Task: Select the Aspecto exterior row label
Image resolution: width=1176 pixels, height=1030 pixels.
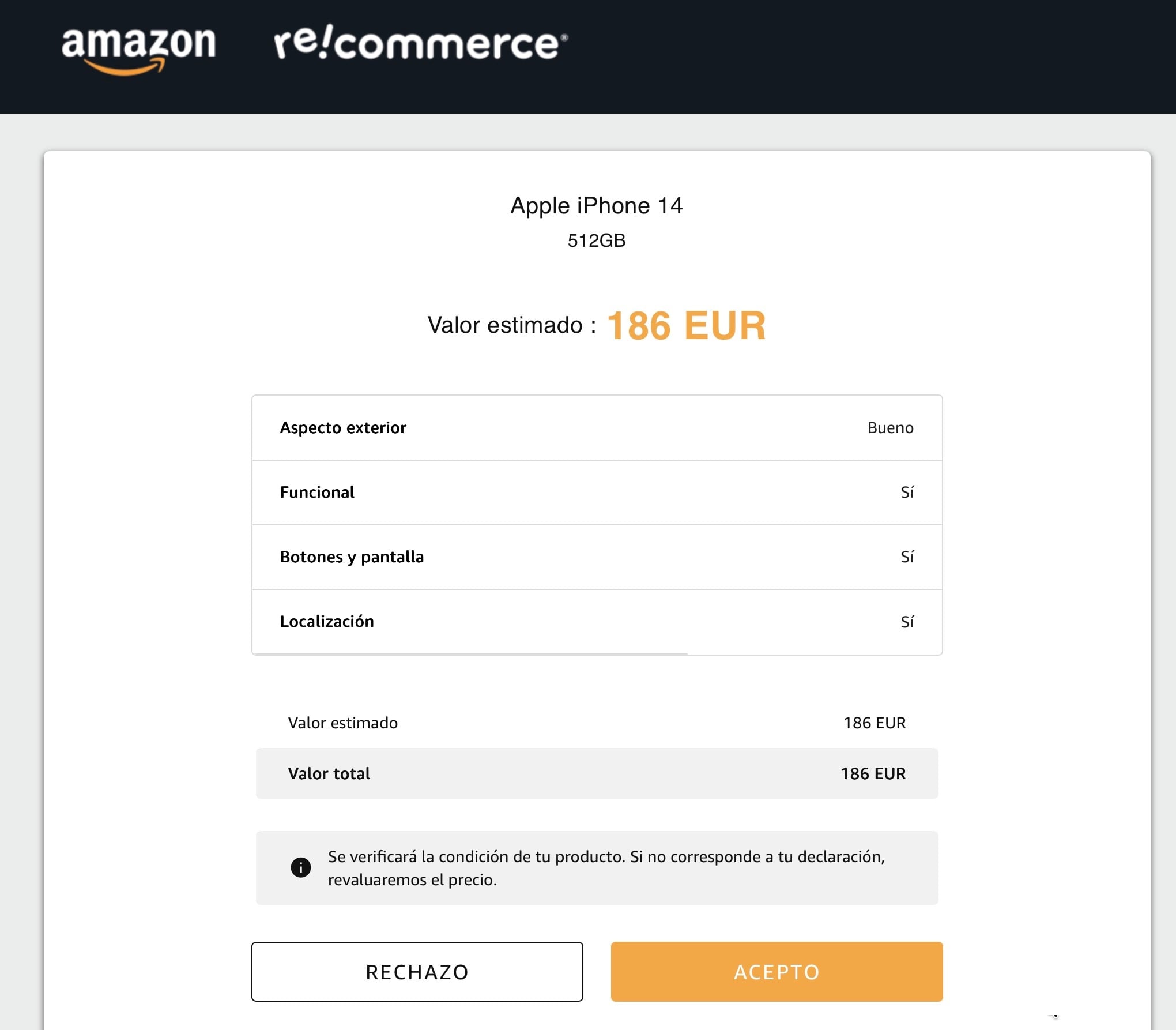Action: 343,427
